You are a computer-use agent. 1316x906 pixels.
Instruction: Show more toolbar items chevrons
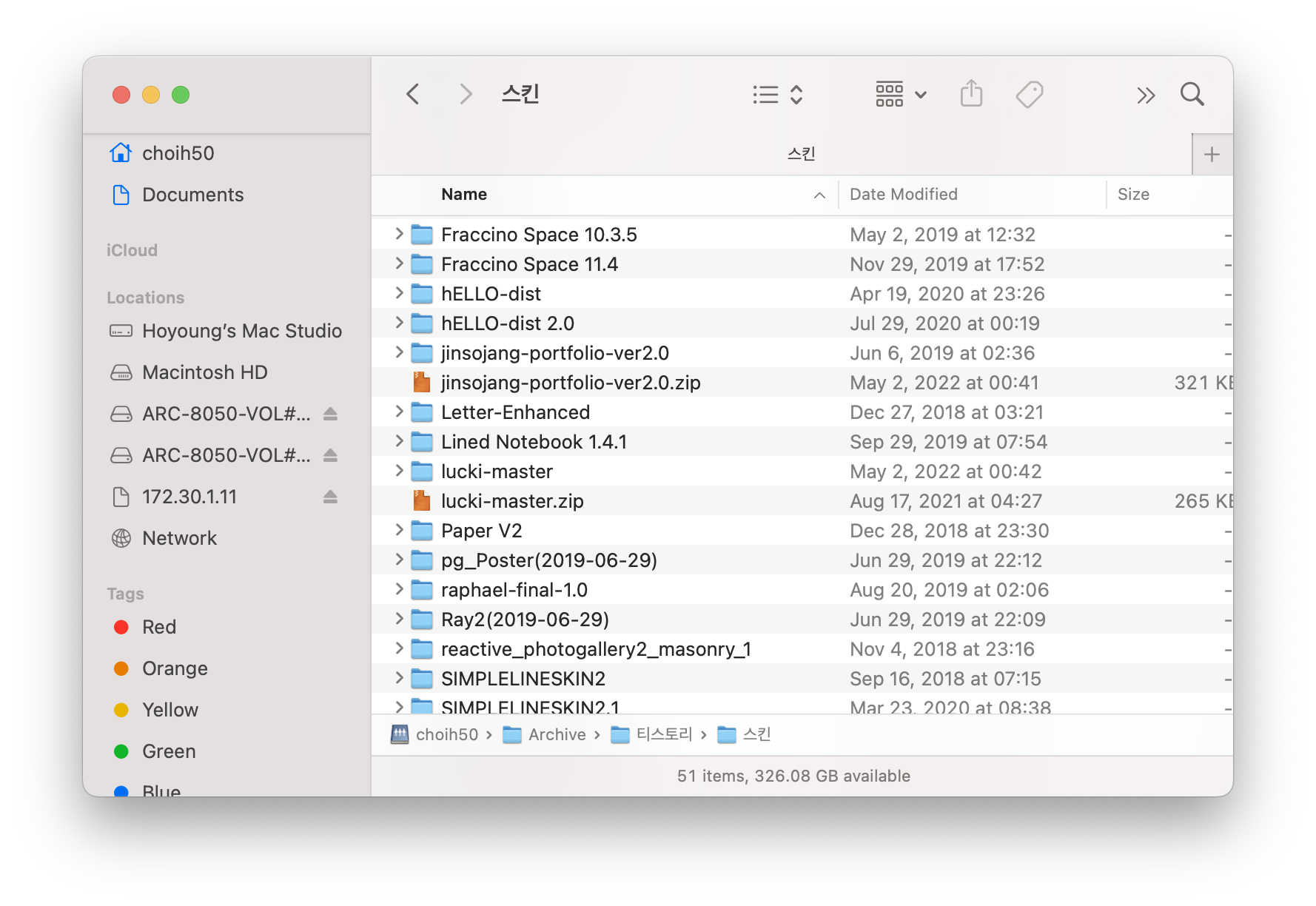click(x=1146, y=95)
